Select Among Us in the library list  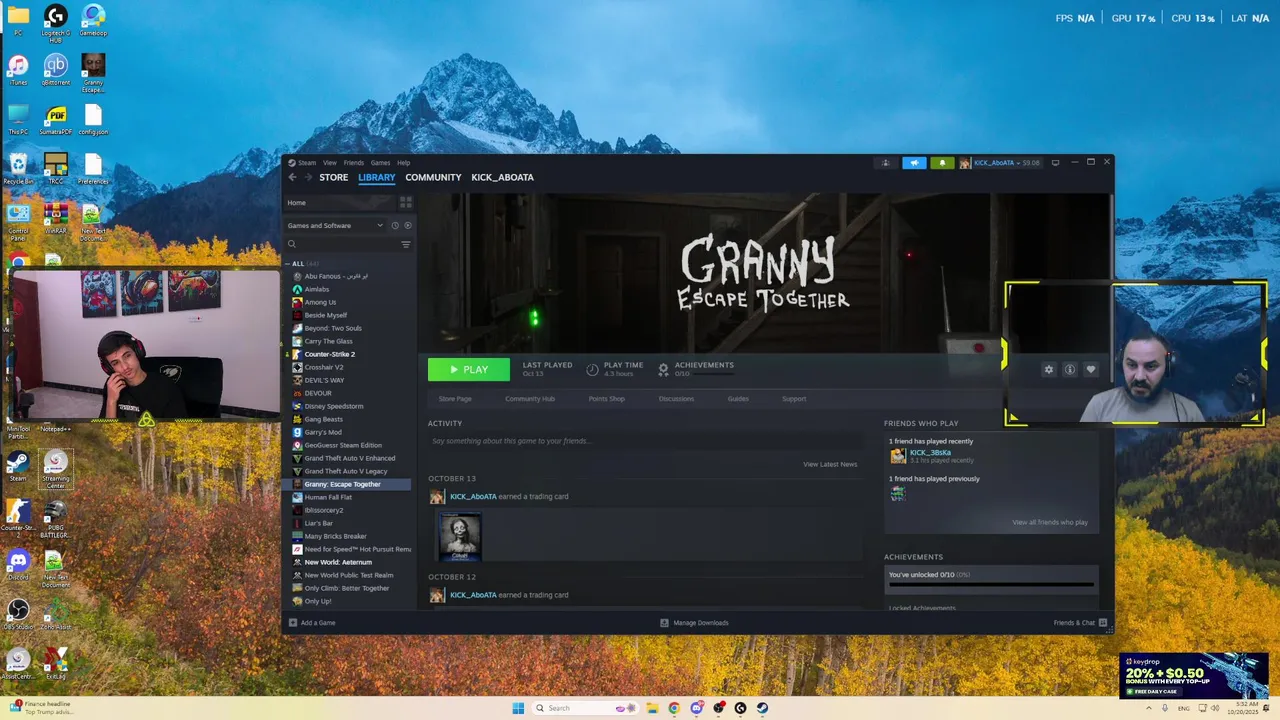pos(320,302)
